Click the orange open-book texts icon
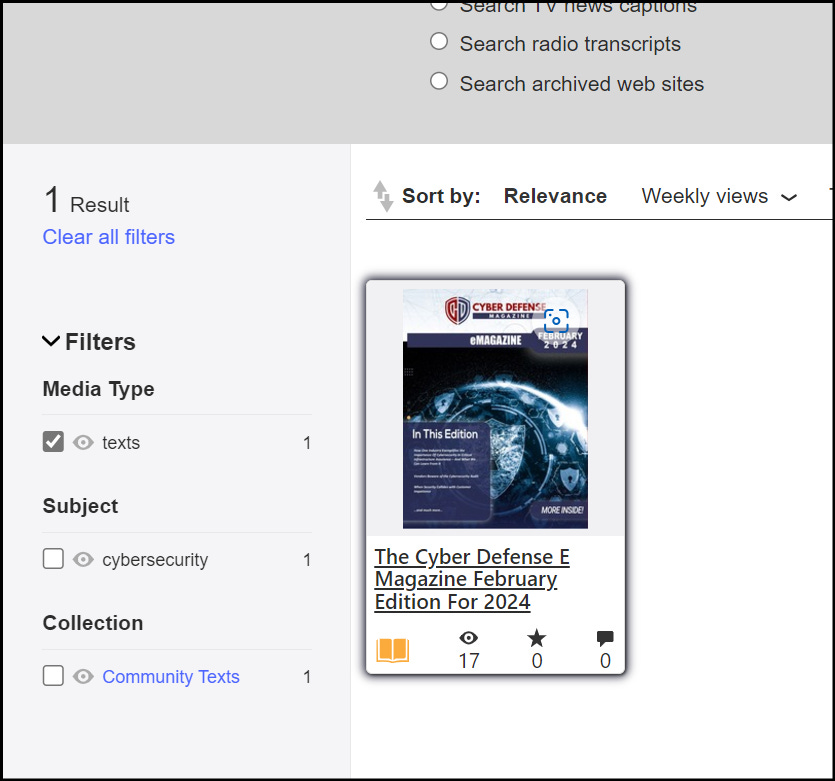Image resolution: width=835 pixels, height=781 pixels. tap(392, 650)
